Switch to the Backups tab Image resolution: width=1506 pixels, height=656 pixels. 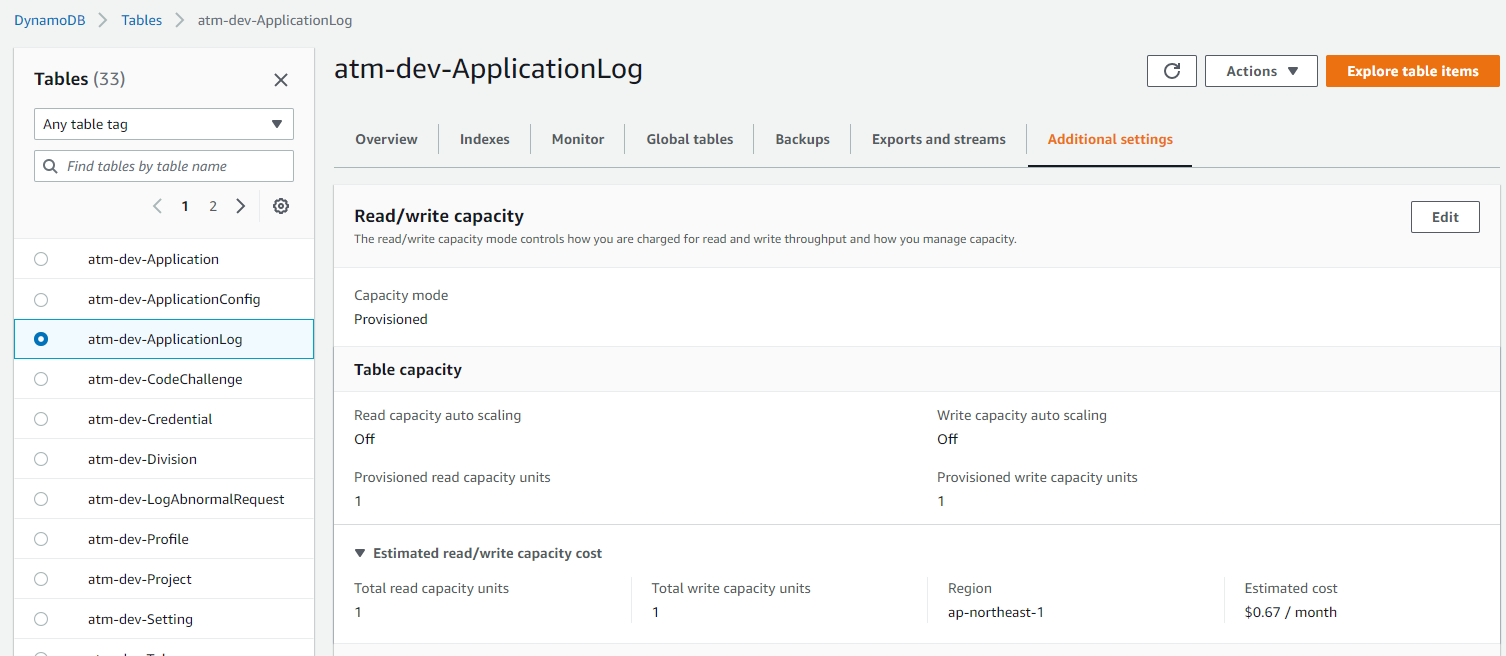802,139
